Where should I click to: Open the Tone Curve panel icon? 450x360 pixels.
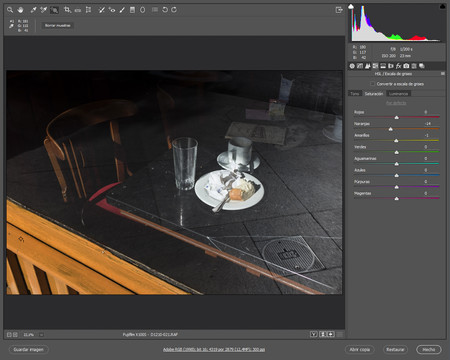coord(360,66)
